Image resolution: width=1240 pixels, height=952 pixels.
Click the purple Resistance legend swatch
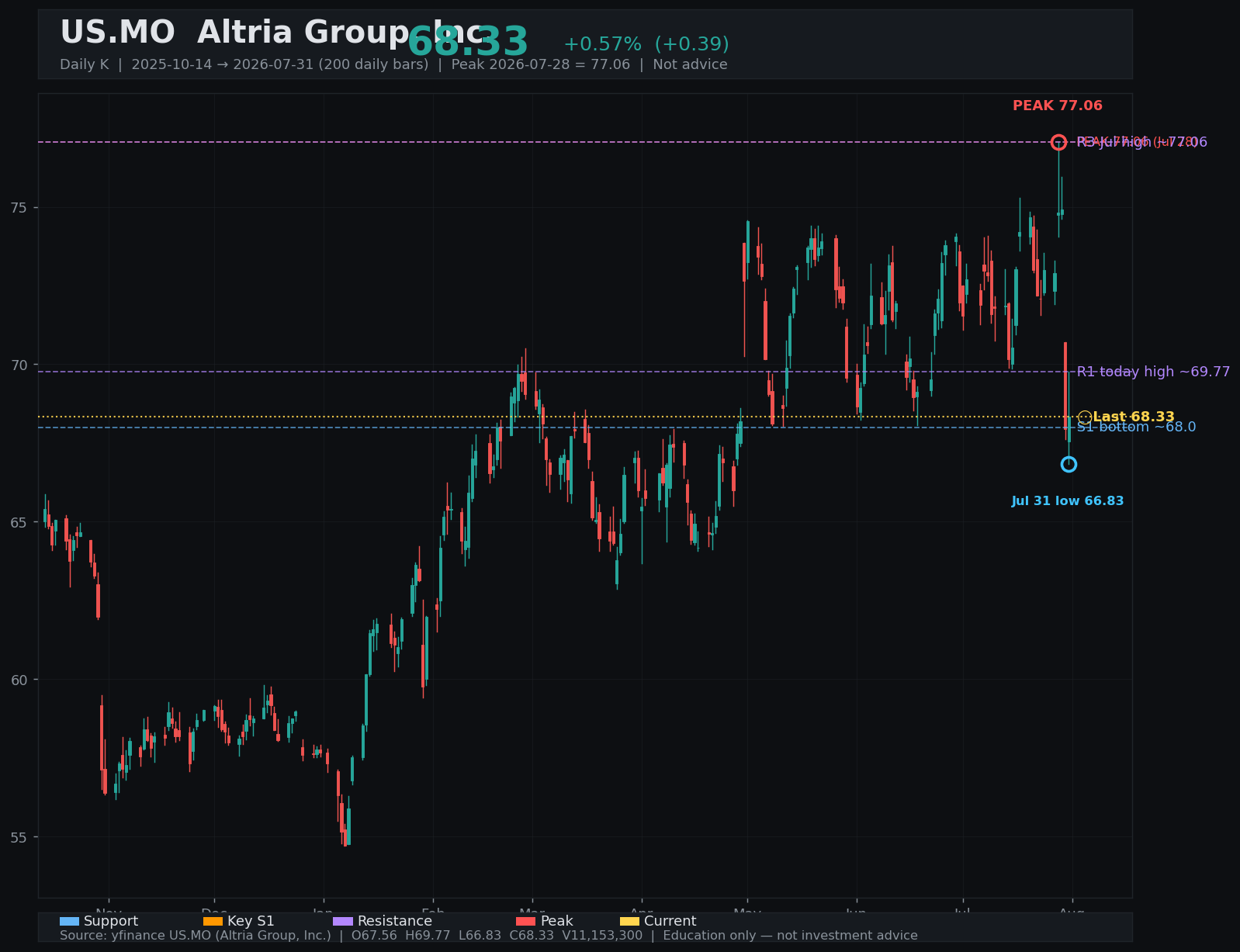click(x=343, y=921)
